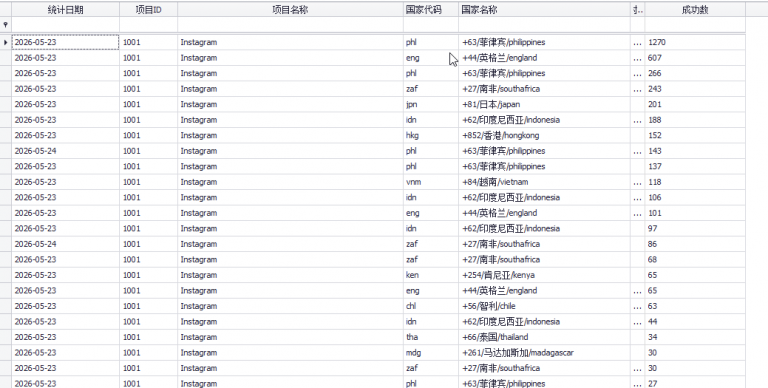The image size is (768, 388).
Task: Click the +254/肯尼亚/kenya country name cell
Action: tap(544, 275)
